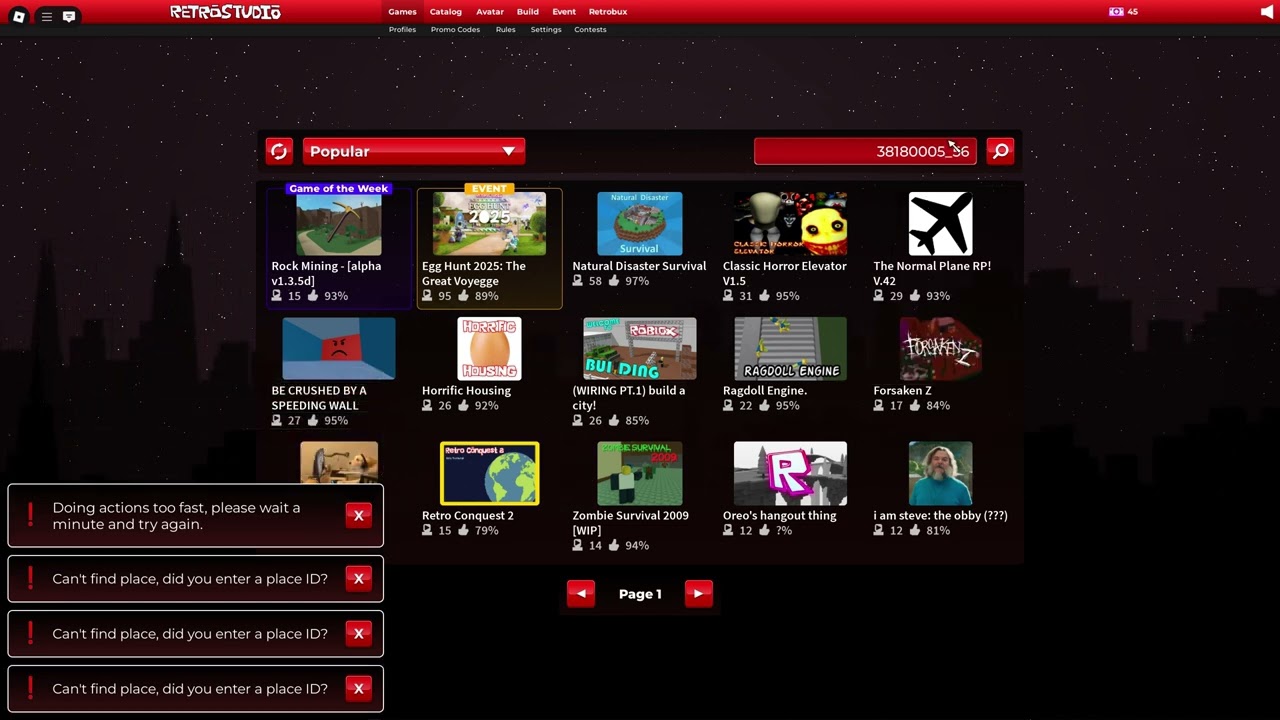
Task: Open Classic Horror Elevator thumbnail
Action: [x=790, y=225]
